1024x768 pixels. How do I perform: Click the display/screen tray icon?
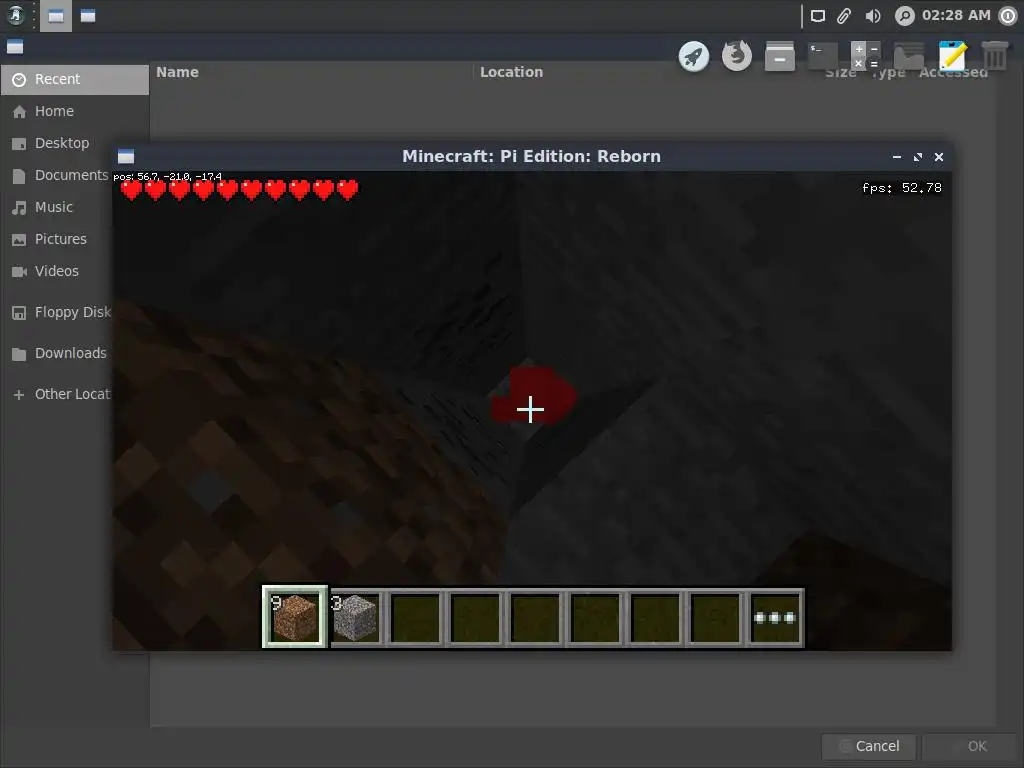click(x=818, y=16)
